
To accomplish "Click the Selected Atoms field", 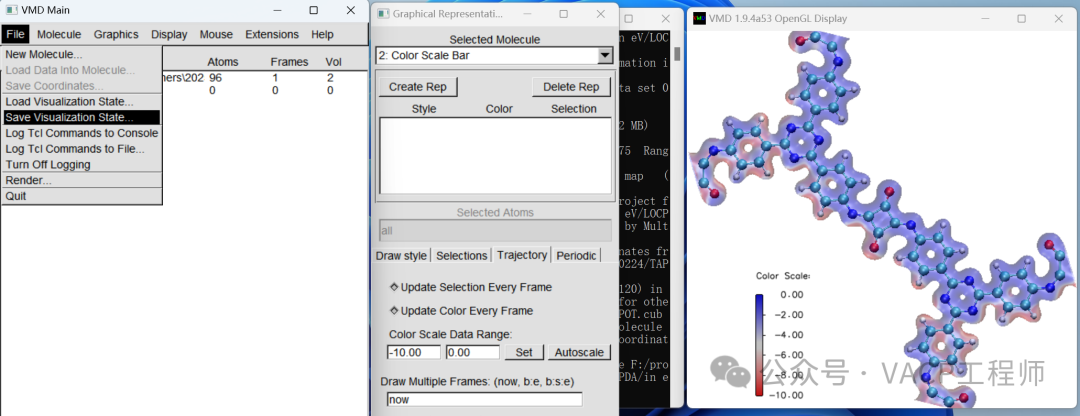I will [495, 231].
